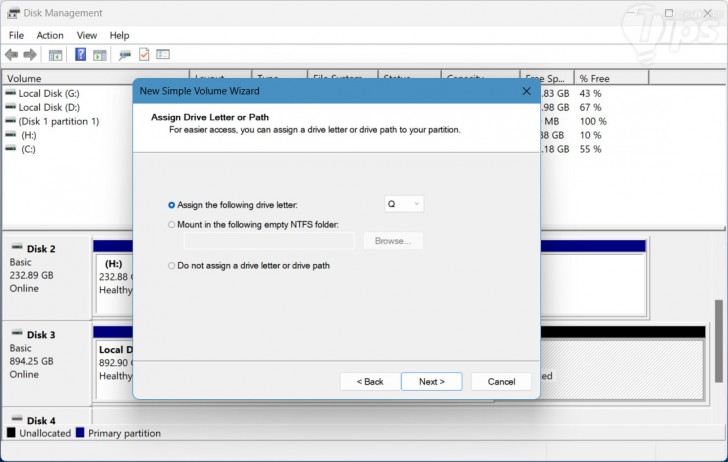Click the Disk 4 label
The image size is (728, 462).
[41, 421]
